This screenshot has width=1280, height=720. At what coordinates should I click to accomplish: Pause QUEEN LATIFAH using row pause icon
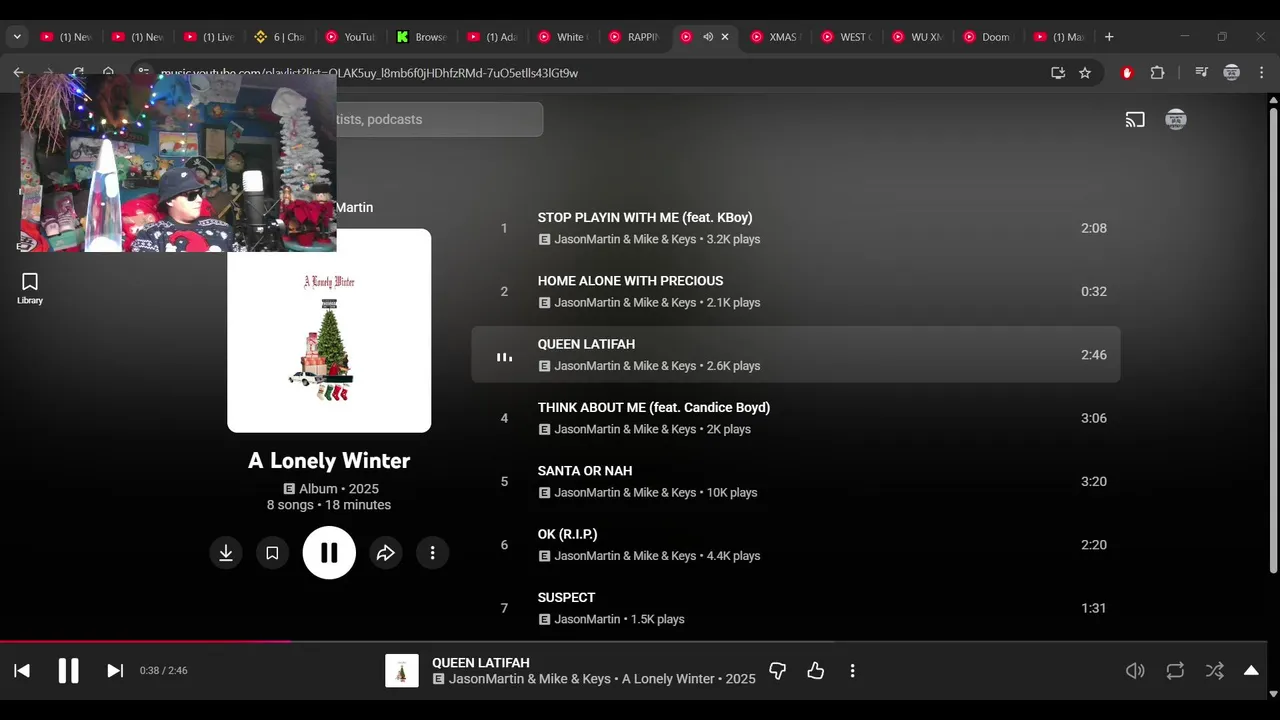pos(504,356)
